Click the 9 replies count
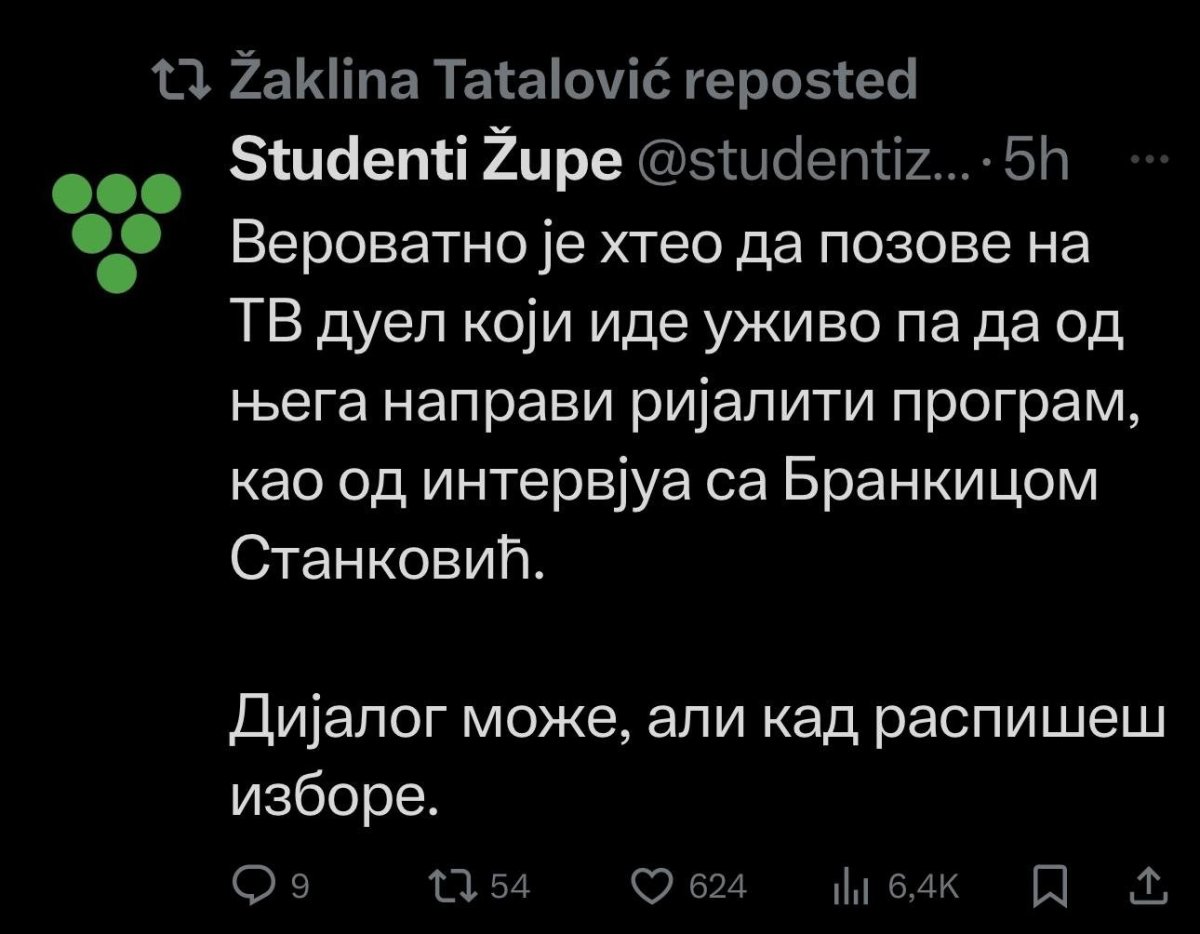The image size is (1200, 934). (297, 885)
